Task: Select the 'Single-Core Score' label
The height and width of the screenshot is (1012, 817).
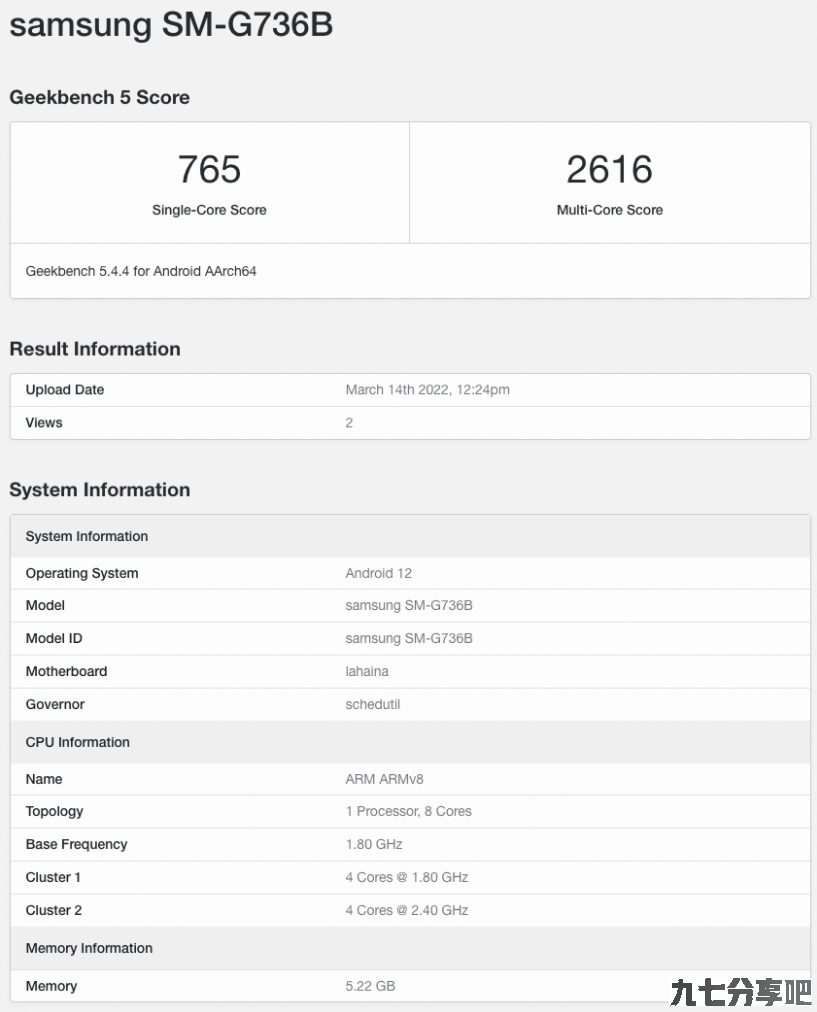Action: tap(209, 210)
